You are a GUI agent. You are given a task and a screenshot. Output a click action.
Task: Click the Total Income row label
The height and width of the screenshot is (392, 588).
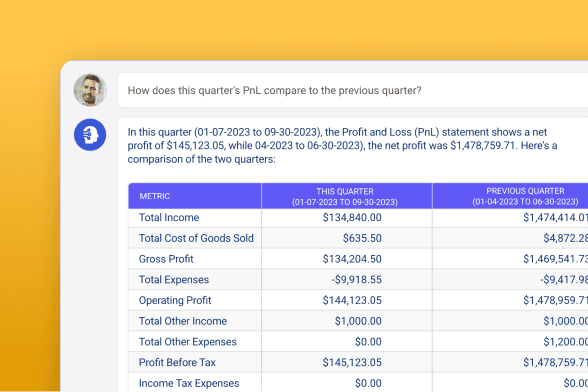169,218
